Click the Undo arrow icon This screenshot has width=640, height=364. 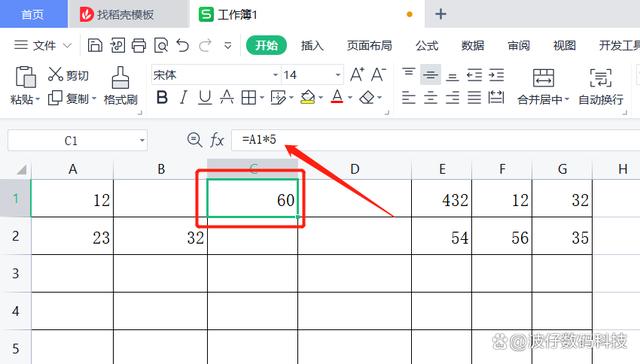pyautogui.click(x=183, y=45)
